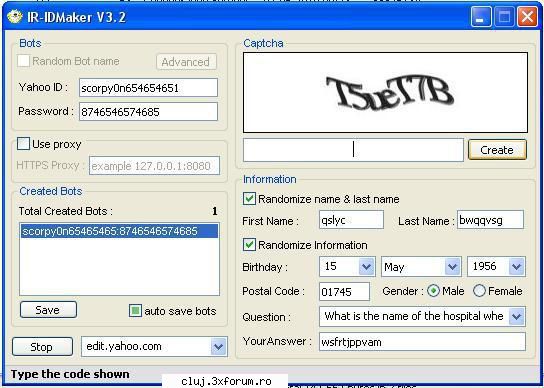Viewport: 544px width, 388px height.
Task: Click the captcha image T5ueT7B
Action: pos(385,93)
